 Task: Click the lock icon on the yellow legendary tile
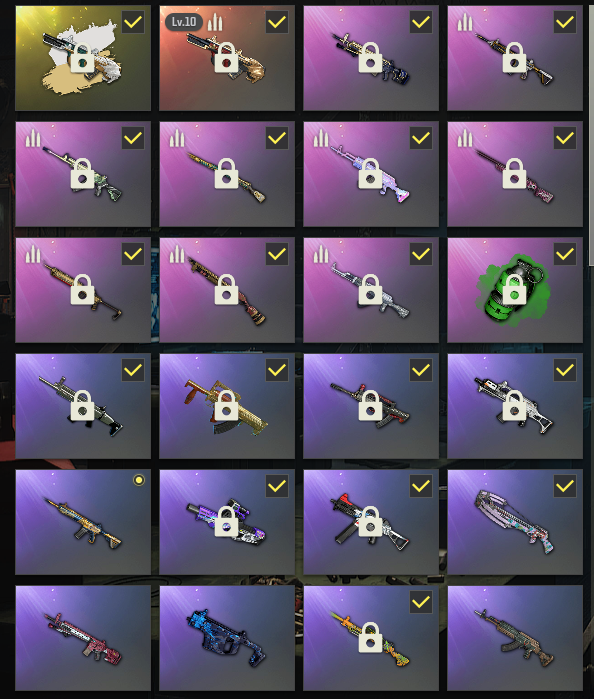82,58
